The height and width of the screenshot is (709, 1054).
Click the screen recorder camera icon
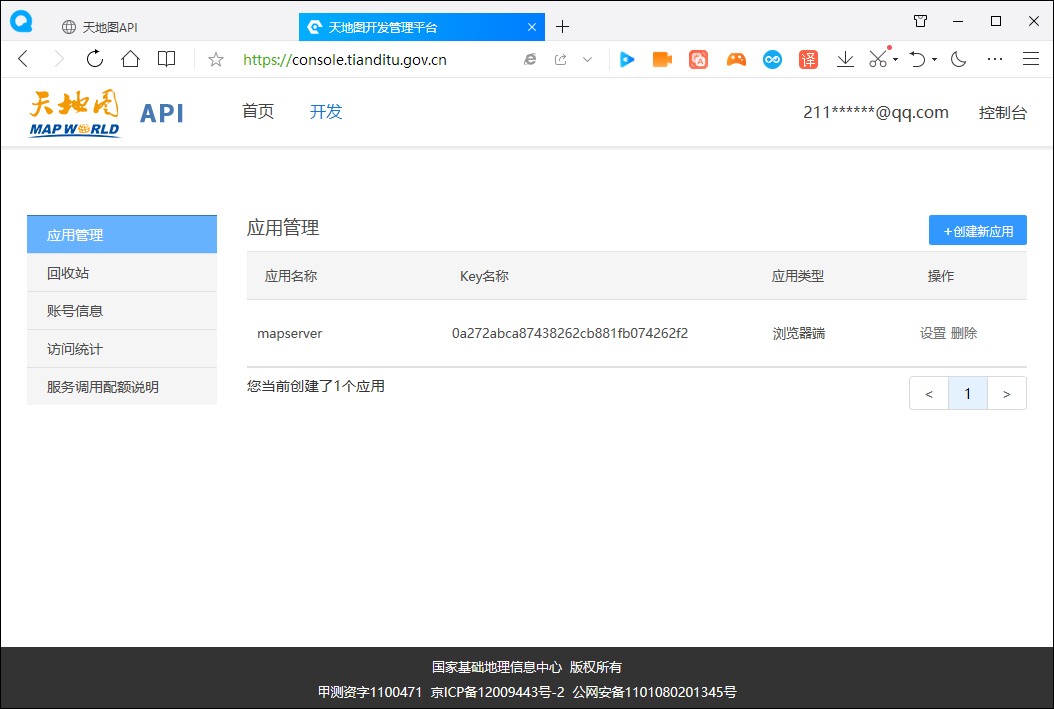[661, 59]
